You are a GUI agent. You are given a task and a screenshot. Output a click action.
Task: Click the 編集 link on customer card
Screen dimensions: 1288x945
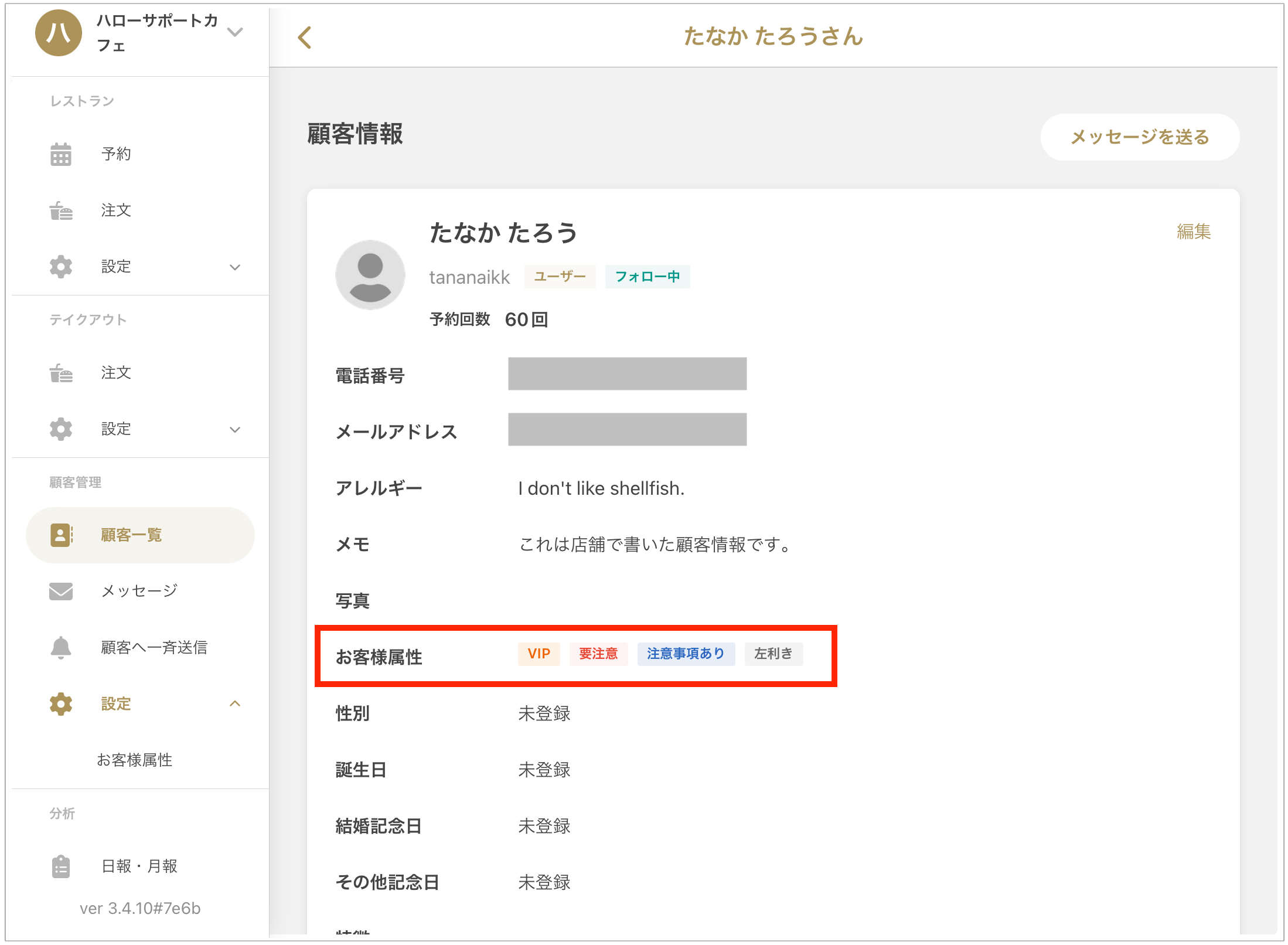(1193, 232)
